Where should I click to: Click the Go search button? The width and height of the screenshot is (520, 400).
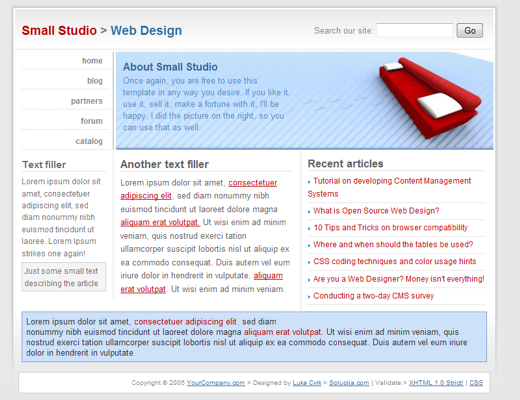pos(470,30)
